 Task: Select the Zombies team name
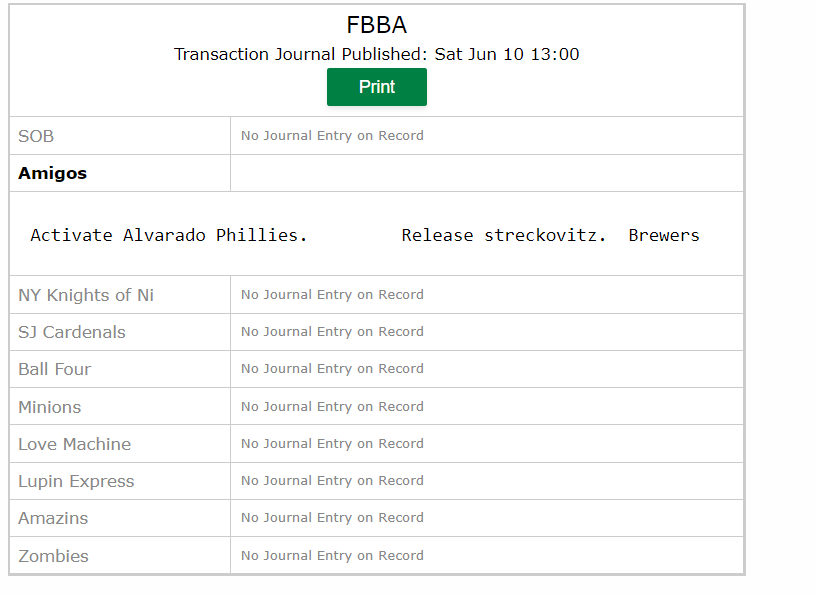pyautogui.click(x=53, y=556)
